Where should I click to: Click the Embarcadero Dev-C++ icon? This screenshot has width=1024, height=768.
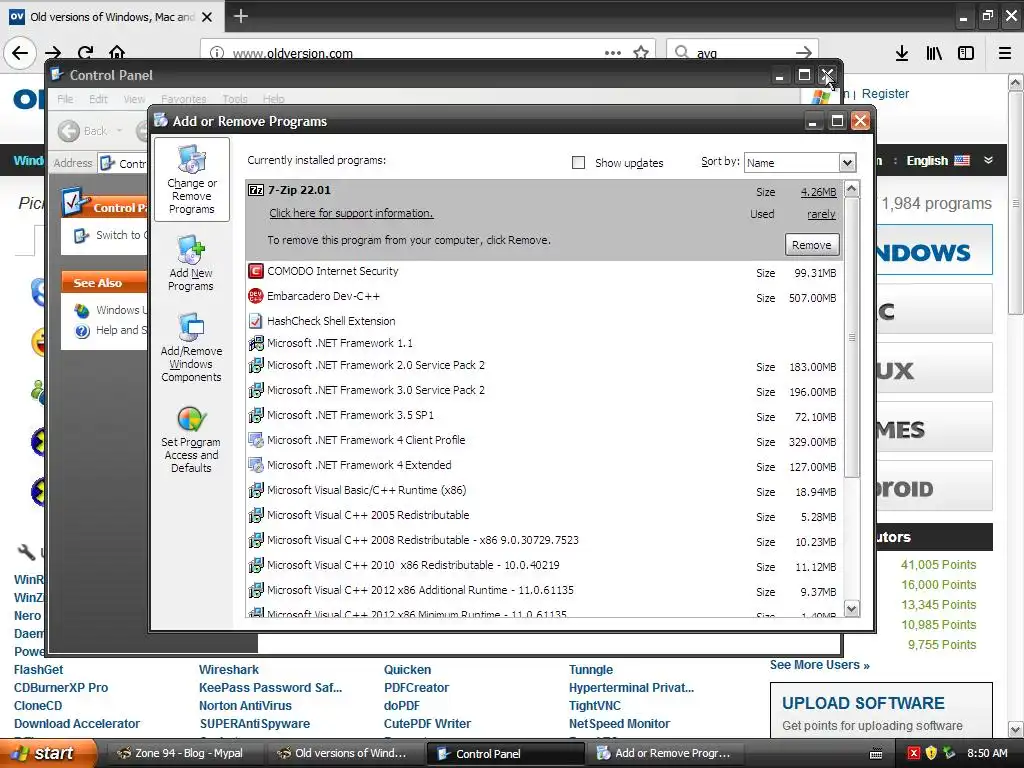[256, 296]
